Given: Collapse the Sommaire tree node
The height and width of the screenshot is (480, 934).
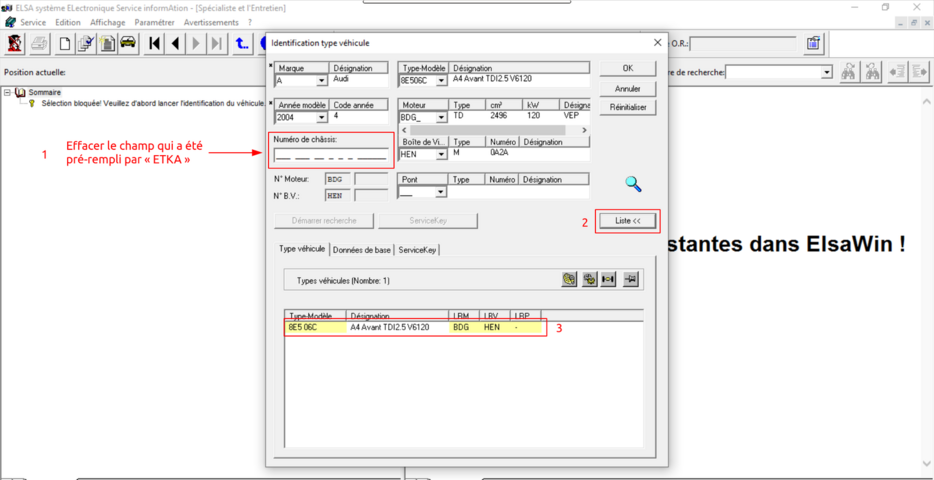Looking at the screenshot, I should pos(7,92).
